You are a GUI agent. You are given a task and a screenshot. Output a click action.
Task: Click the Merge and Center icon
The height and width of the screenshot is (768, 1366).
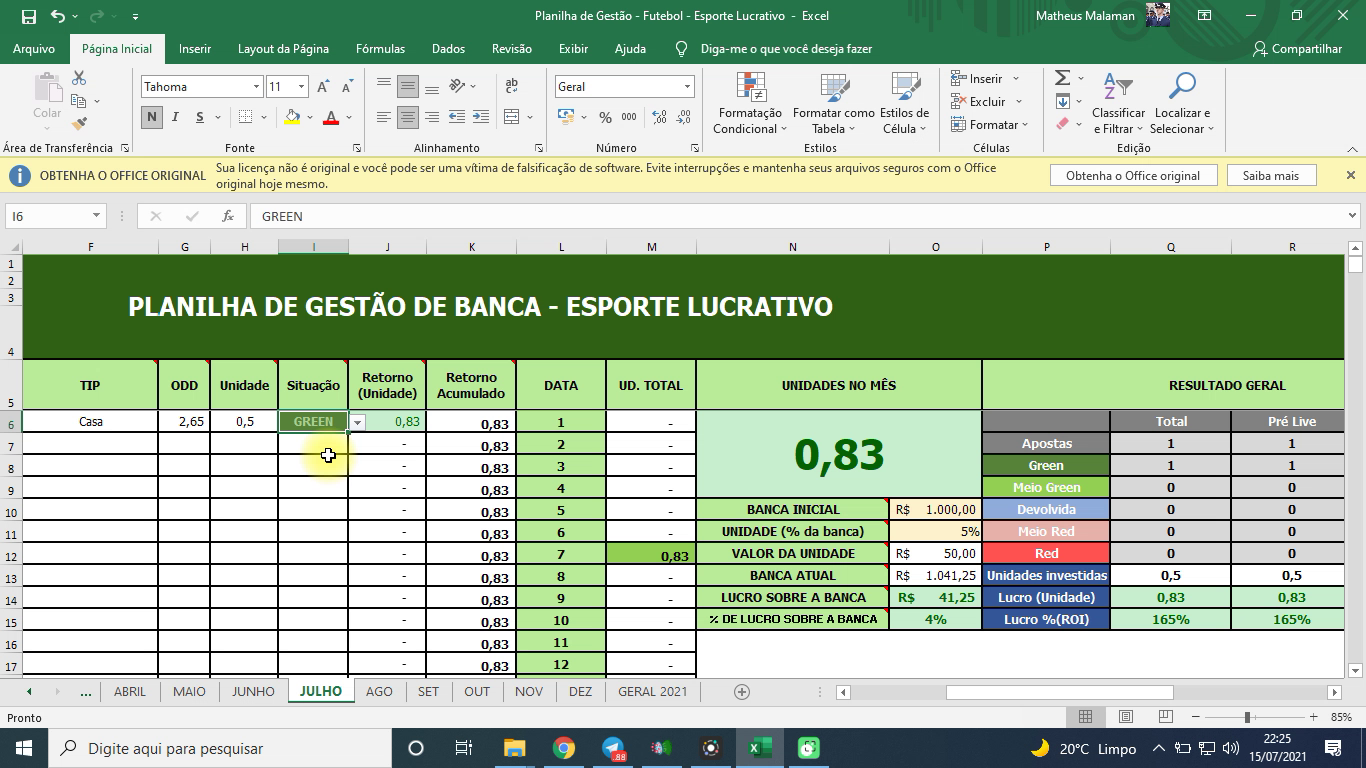pyautogui.click(x=512, y=117)
